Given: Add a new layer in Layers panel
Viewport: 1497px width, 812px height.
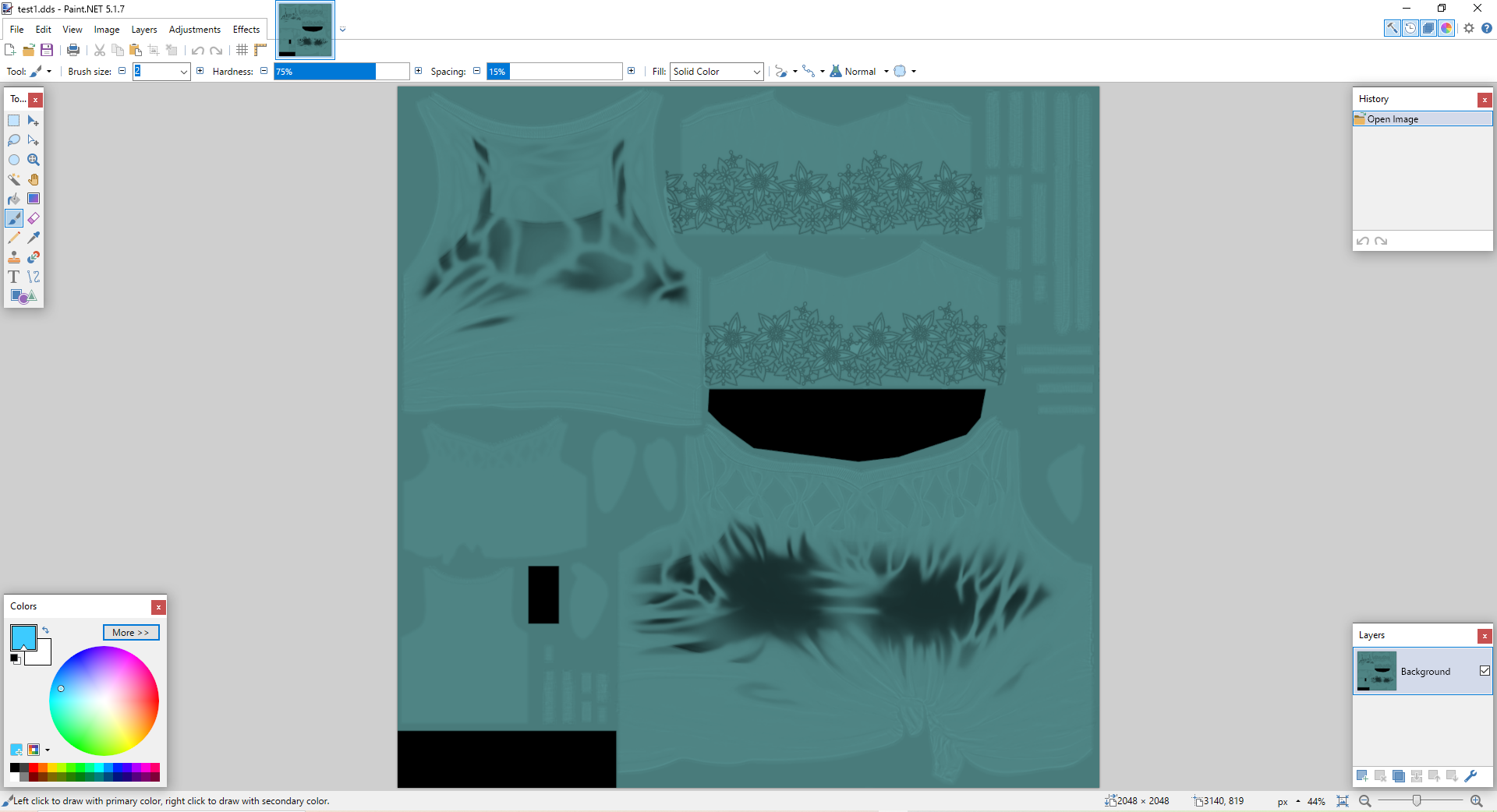Looking at the screenshot, I should pyautogui.click(x=1362, y=776).
